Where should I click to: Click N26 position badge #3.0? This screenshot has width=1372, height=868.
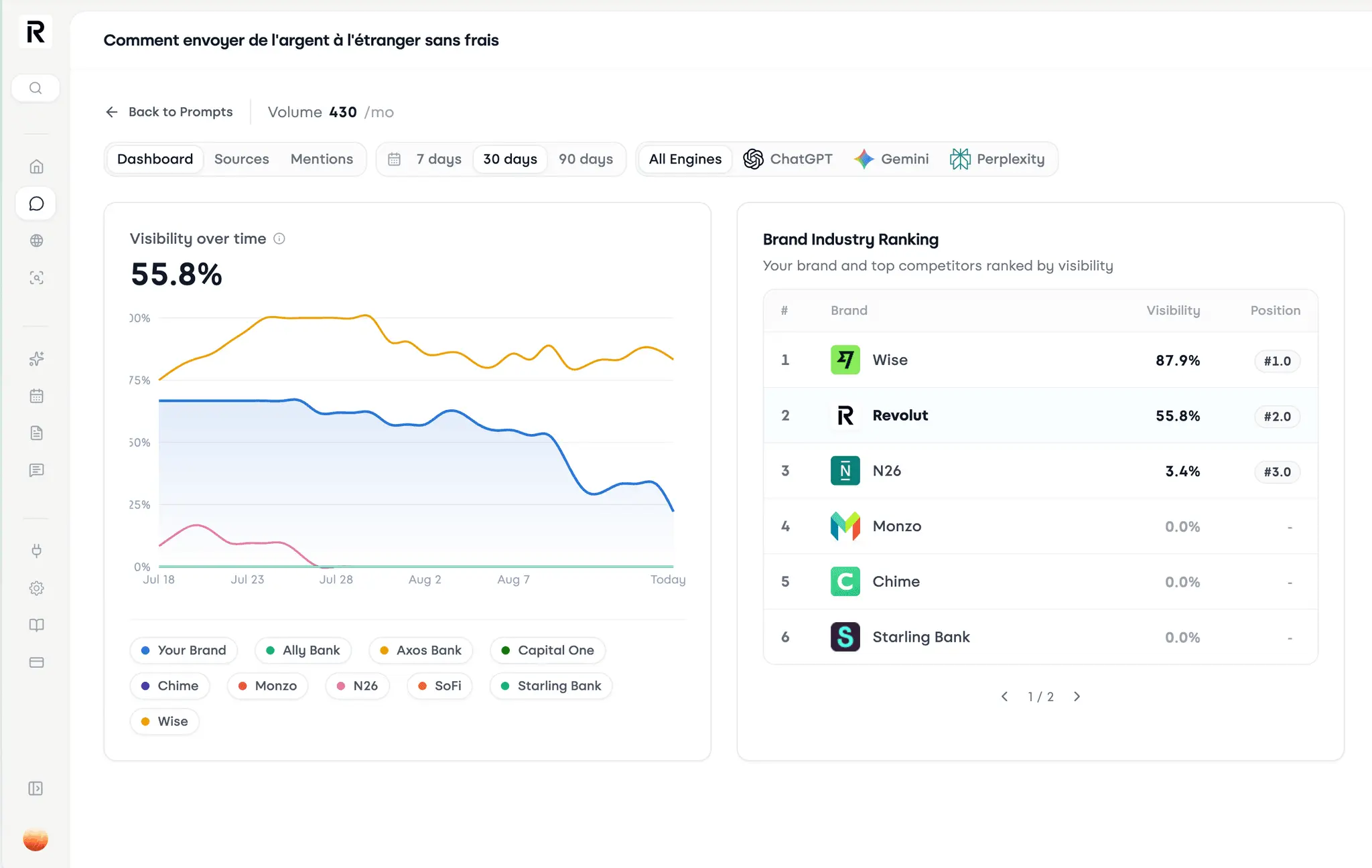point(1277,472)
